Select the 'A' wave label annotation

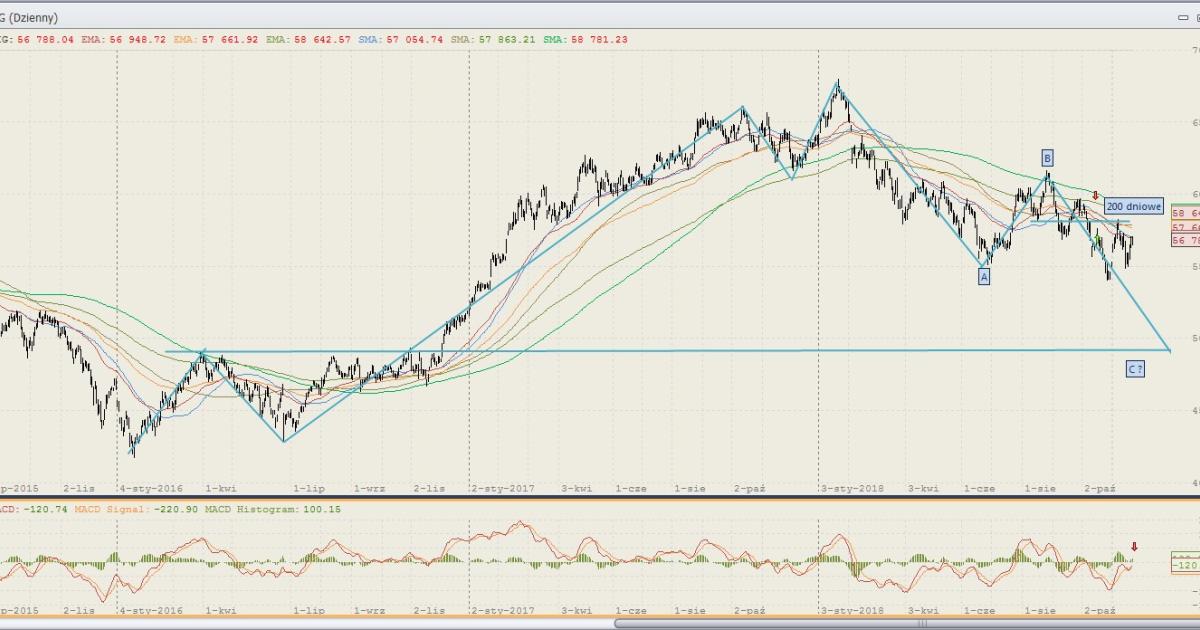[984, 277]
